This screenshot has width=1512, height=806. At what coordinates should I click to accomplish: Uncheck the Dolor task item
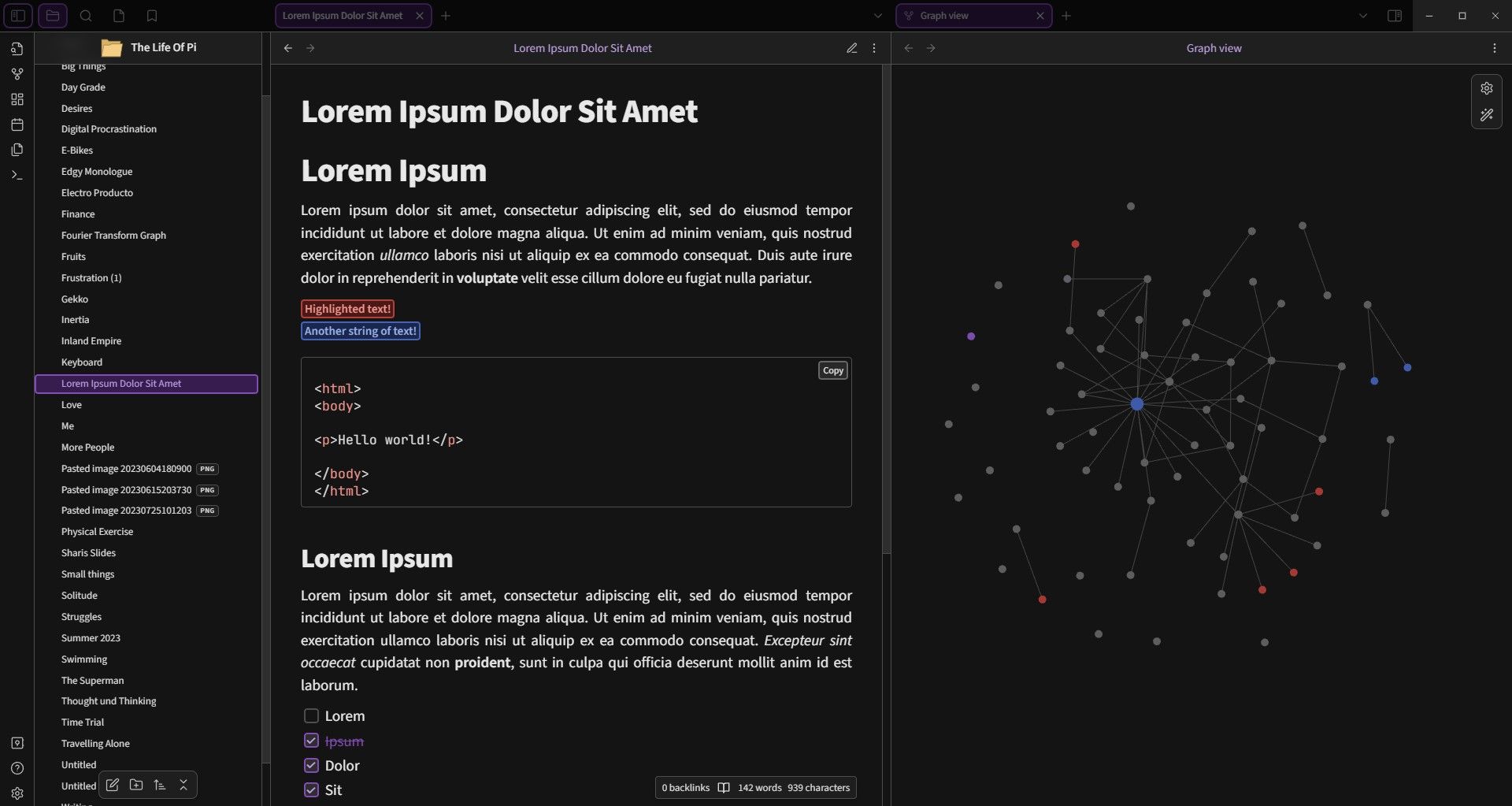pyautogui.click(x=311, y=765)
